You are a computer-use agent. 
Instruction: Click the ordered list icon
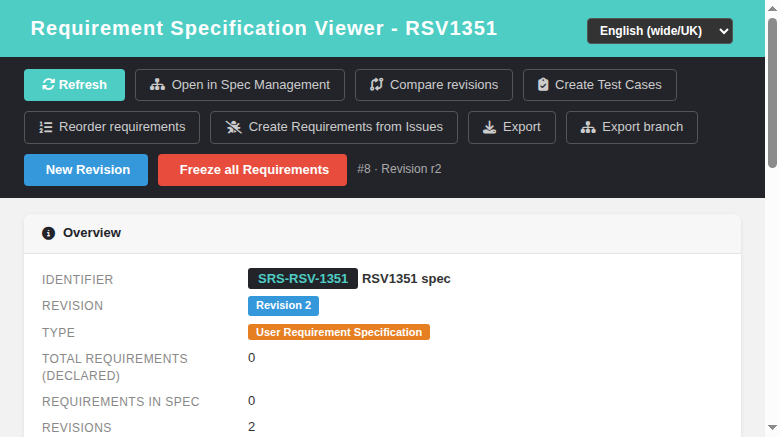point(46,127)
